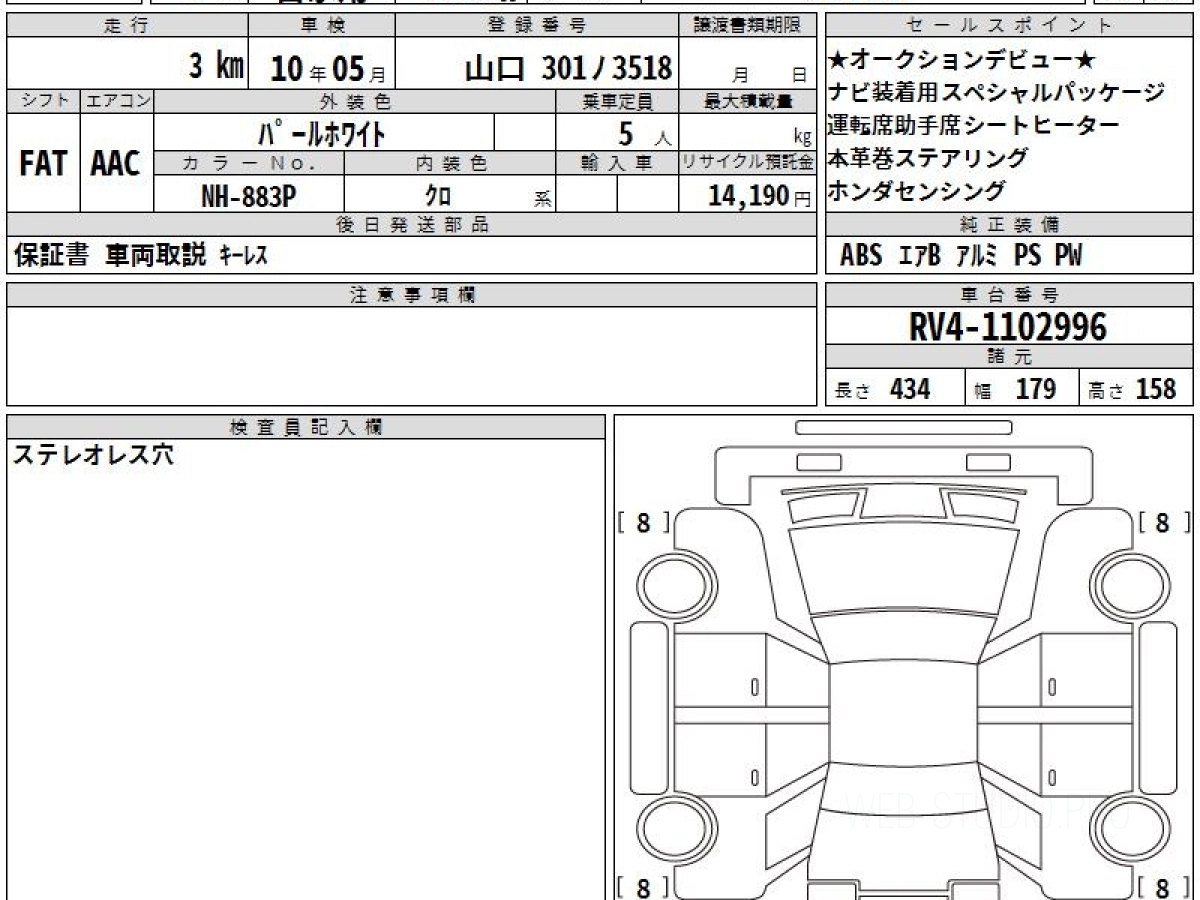Select the line "運転席助手席シートヒーター"
Viewport: 1200px width, 900px height.
click(x=974, y=125)
